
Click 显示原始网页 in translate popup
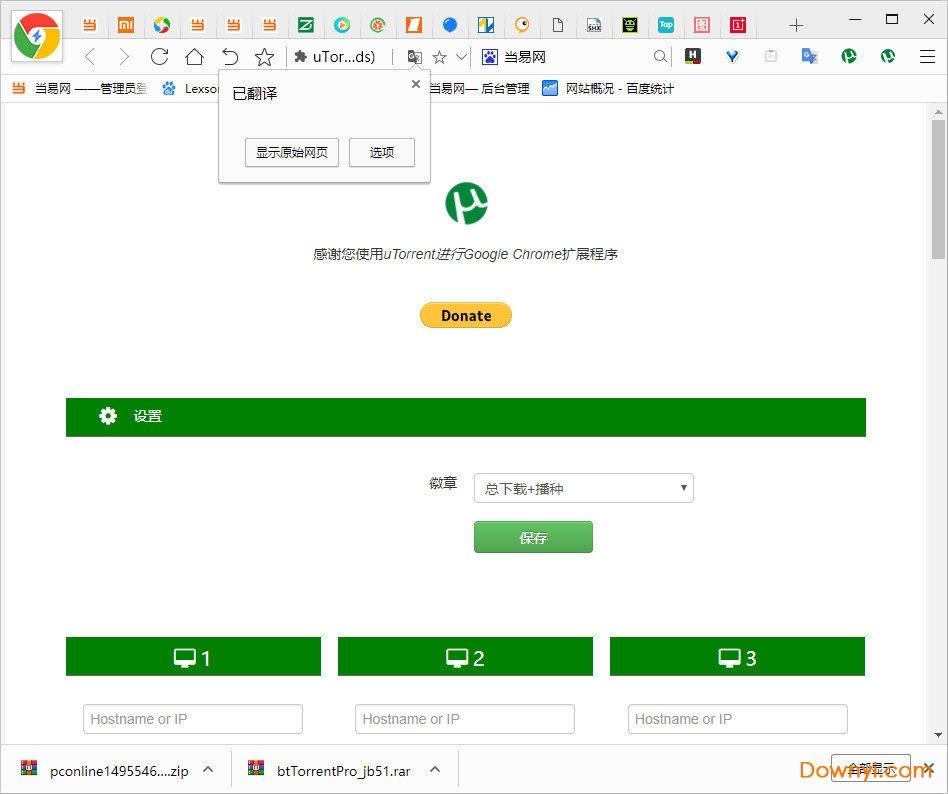point(292,153)
